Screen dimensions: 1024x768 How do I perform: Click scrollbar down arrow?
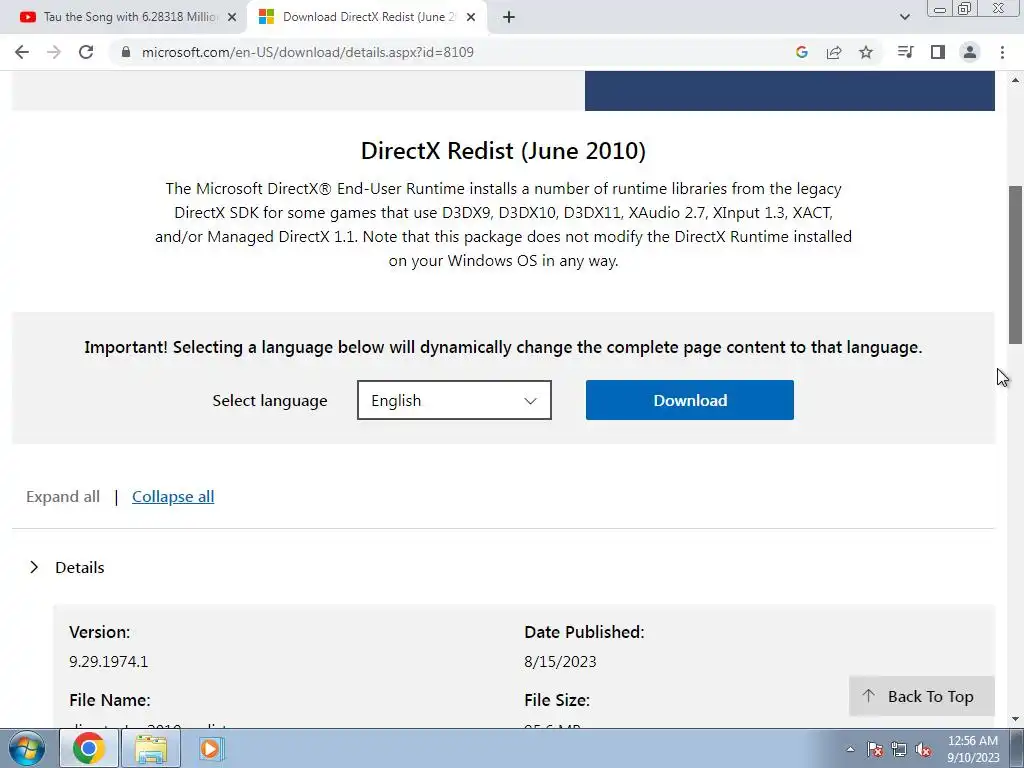click(x=1015, y=720)
